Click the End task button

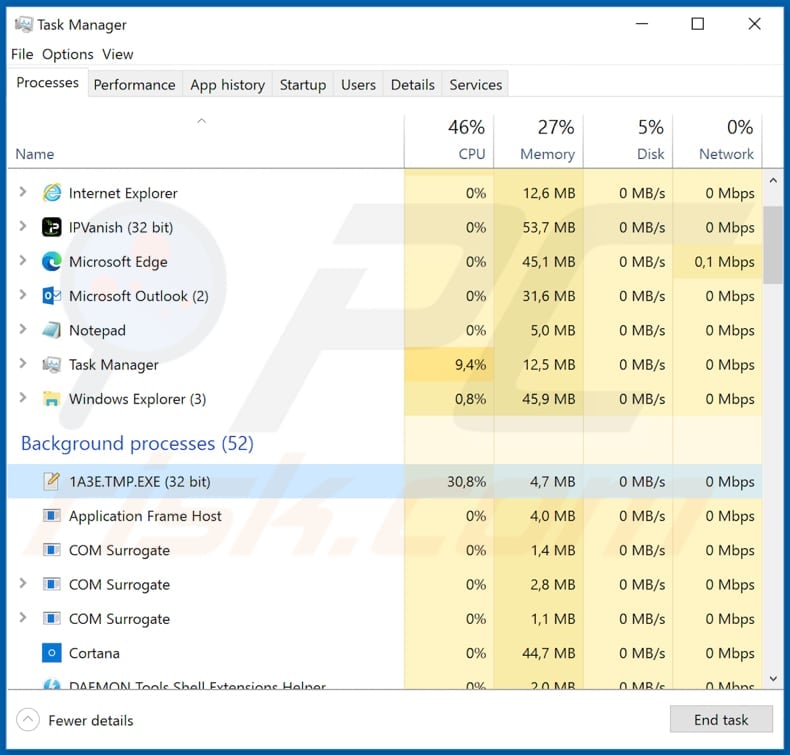click(721, 720)
